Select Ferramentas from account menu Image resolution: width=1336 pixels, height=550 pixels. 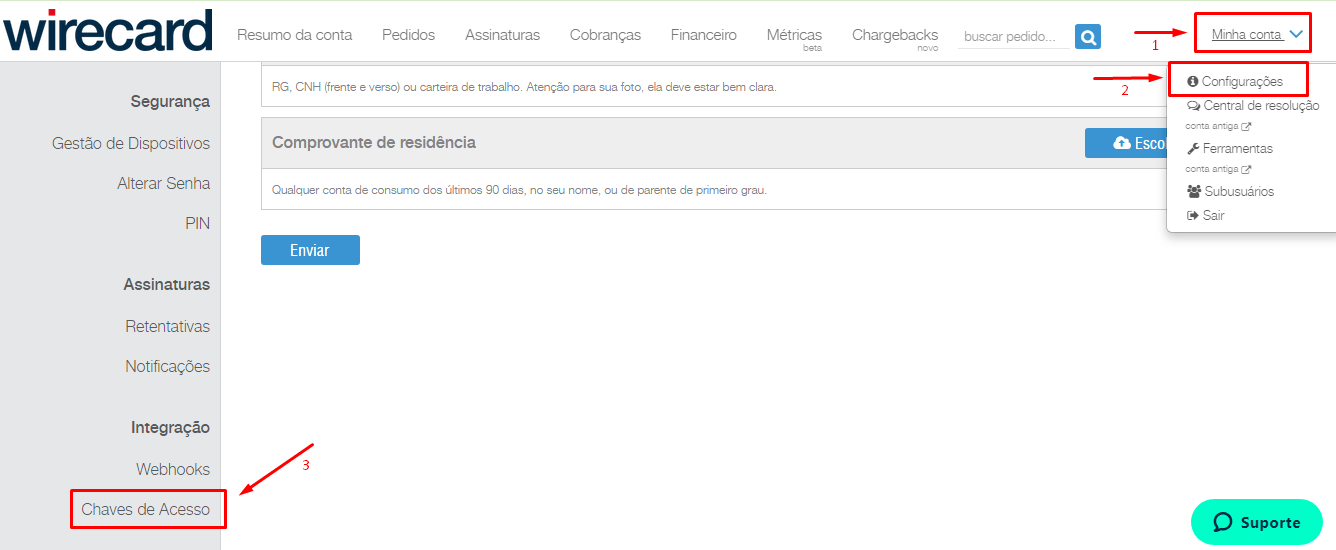[x=1237, y=148]
